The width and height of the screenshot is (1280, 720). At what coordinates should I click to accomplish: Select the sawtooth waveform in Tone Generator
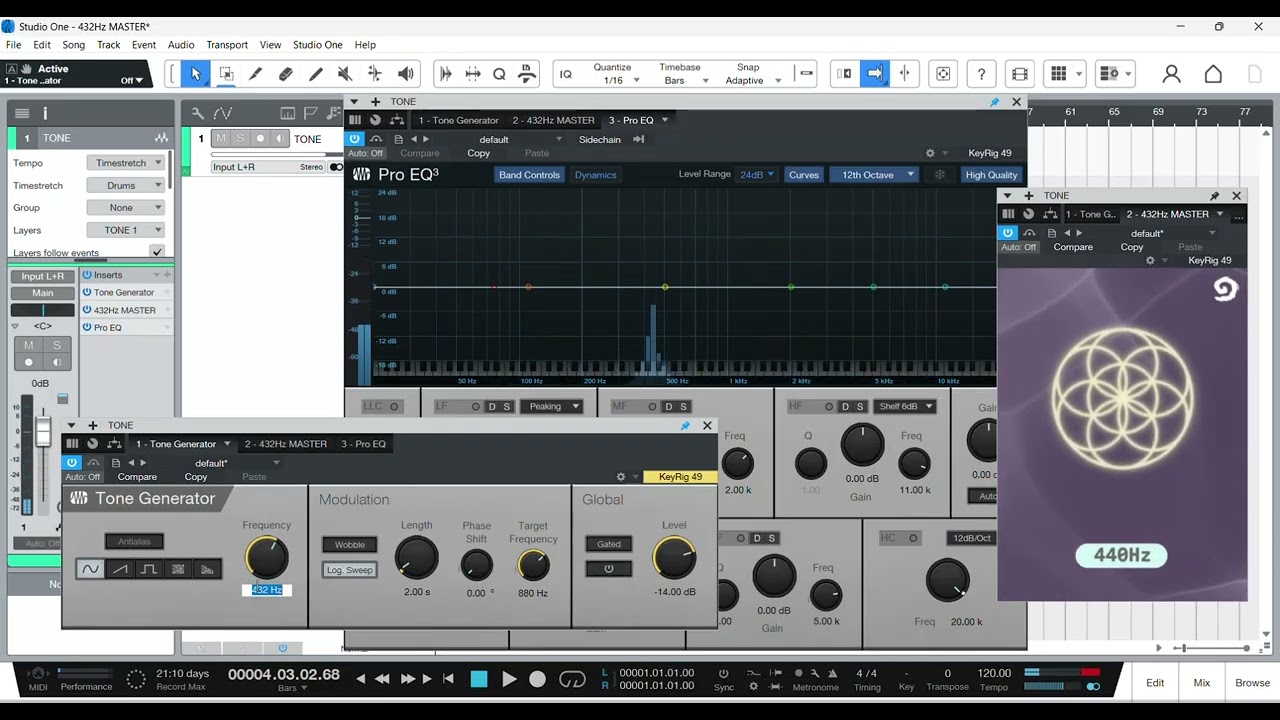[x=120, y=569]
